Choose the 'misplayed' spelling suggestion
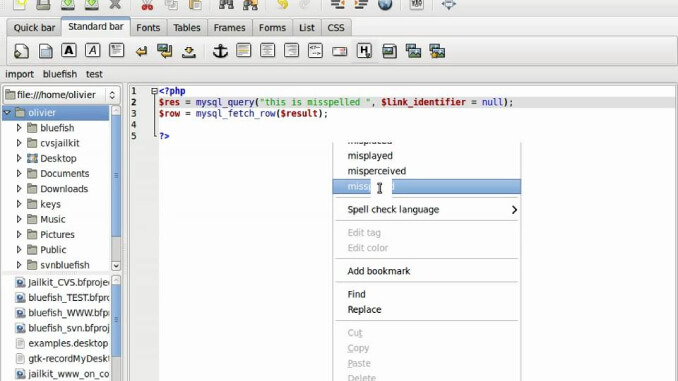The image size is (678, 381). 426,156
